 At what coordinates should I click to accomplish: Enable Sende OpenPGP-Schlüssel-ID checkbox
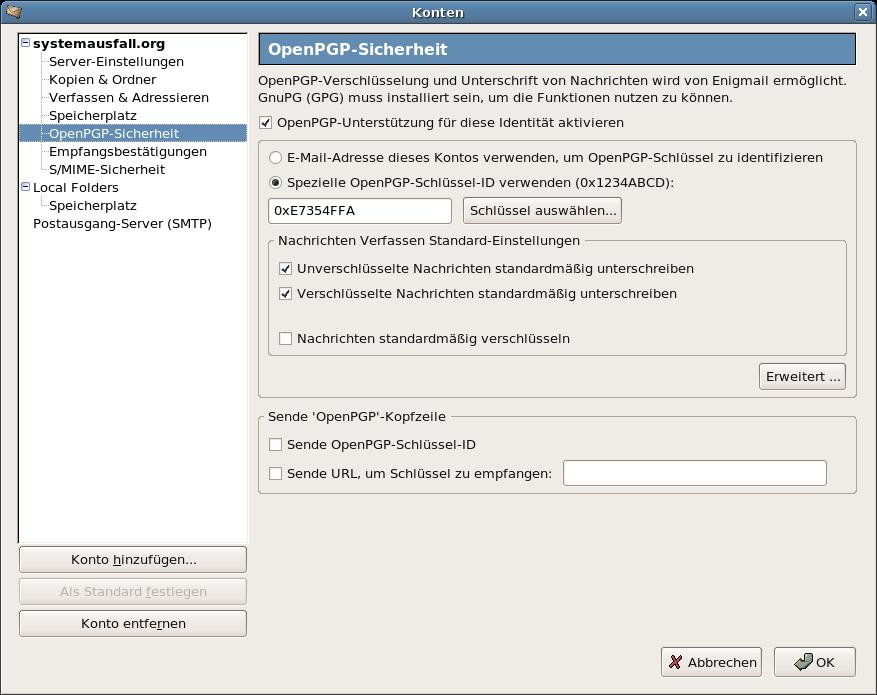click(x=275, y=445)
